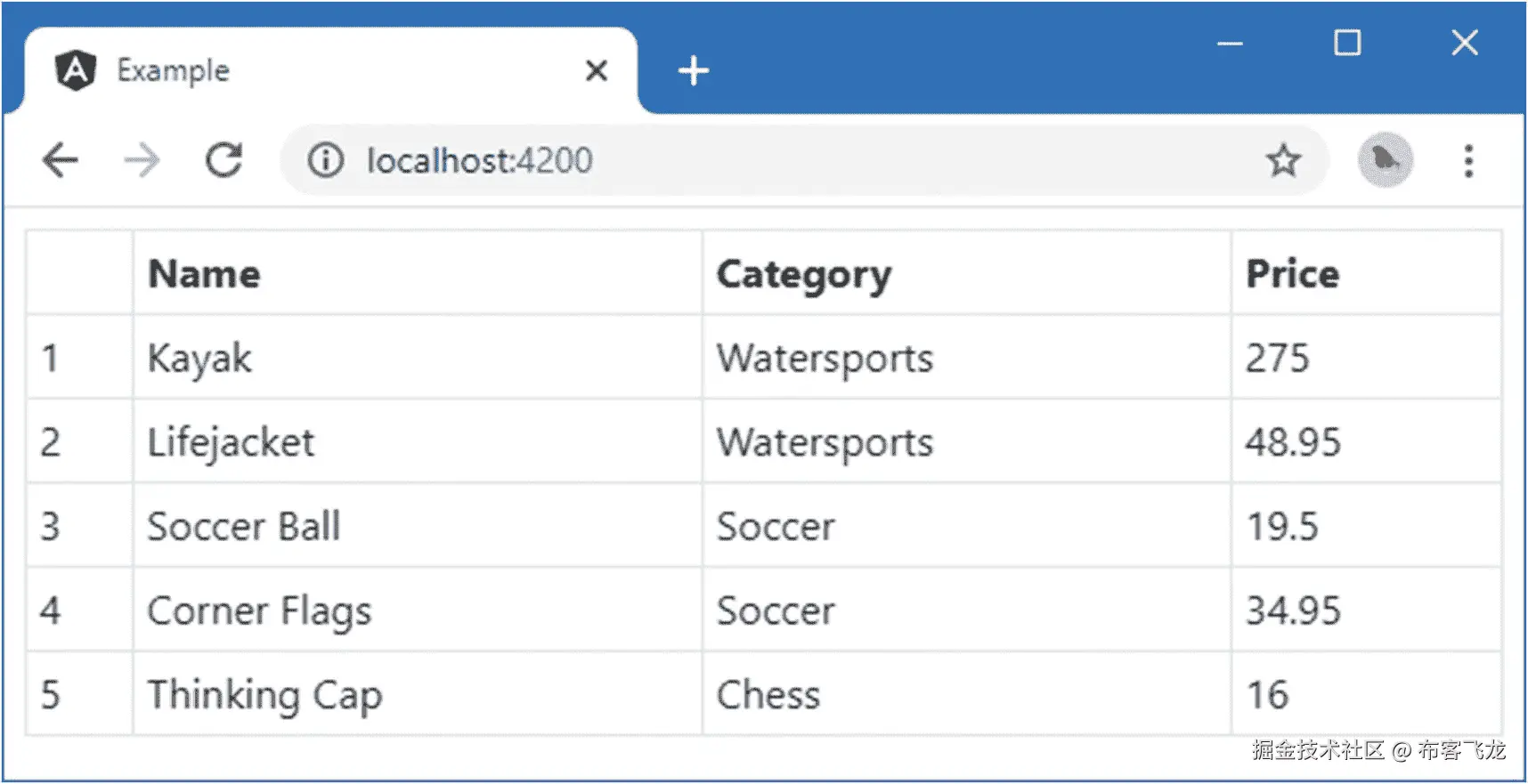1528x784 pixels.
Task: Open the three-dot browser menu
Action: pos(1468,161)
